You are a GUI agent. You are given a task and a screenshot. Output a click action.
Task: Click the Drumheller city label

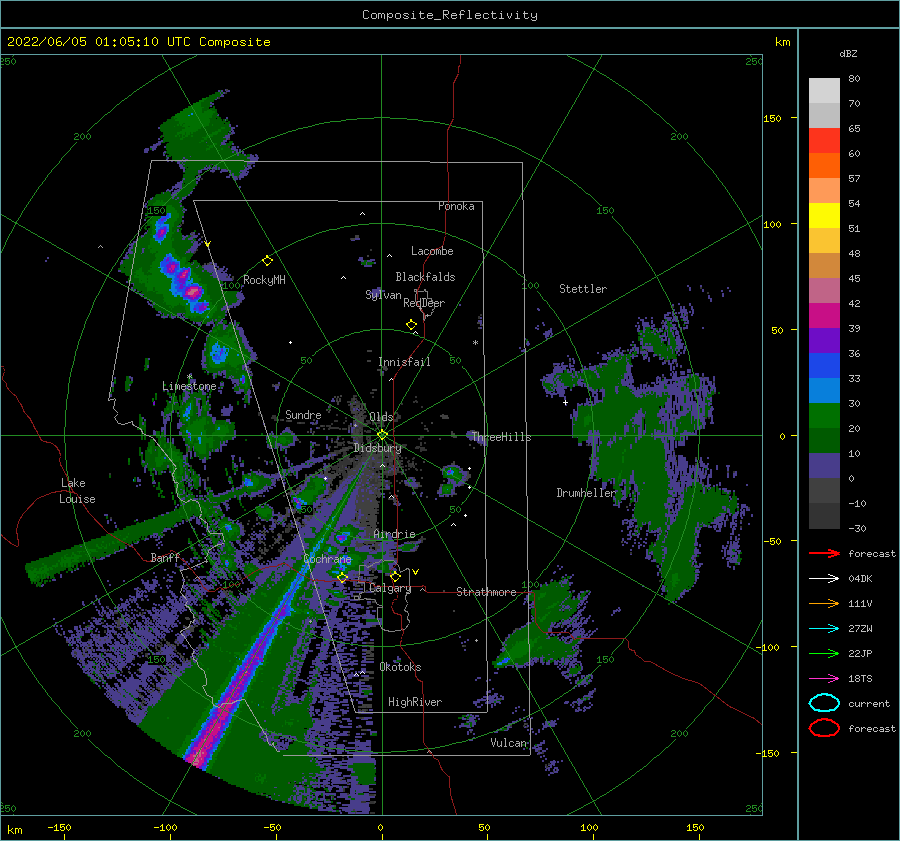pos(586,493)
